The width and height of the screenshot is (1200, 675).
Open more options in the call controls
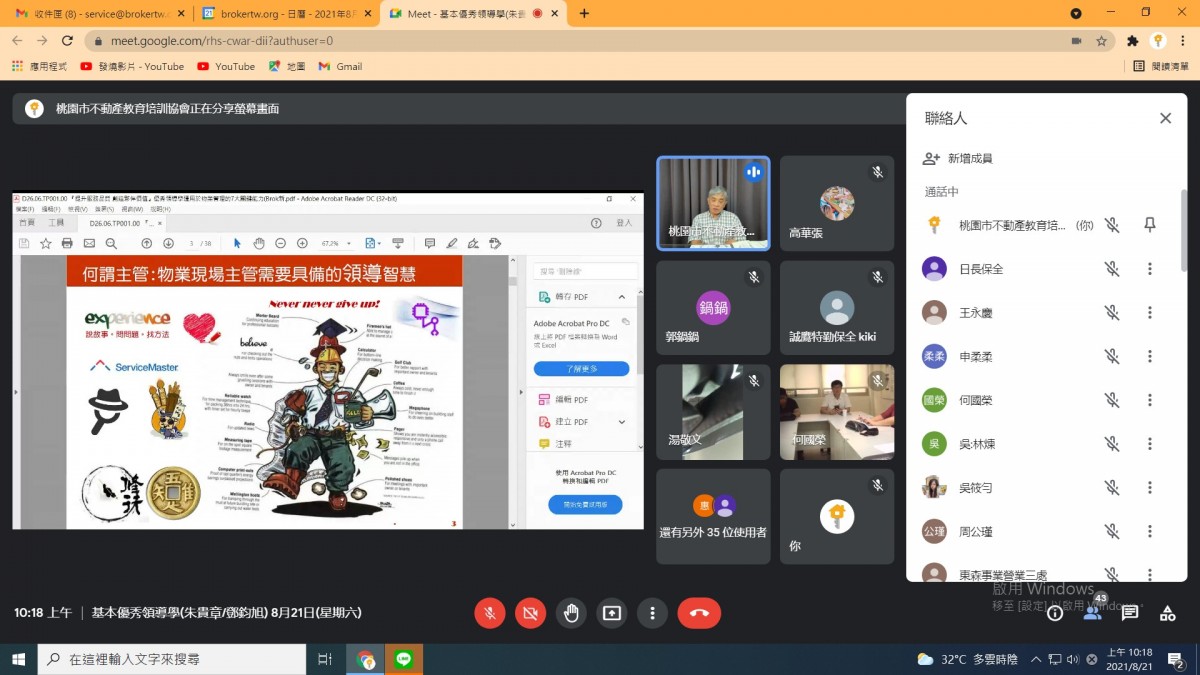[653, 613]
